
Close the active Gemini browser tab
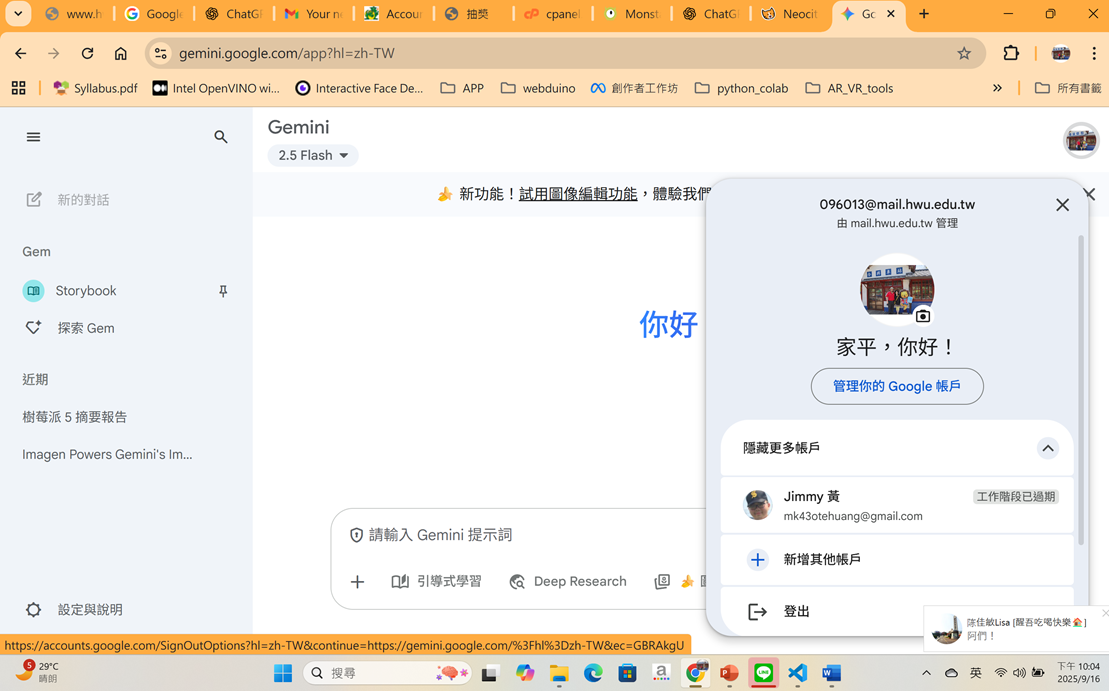click(x=890, y=13)
